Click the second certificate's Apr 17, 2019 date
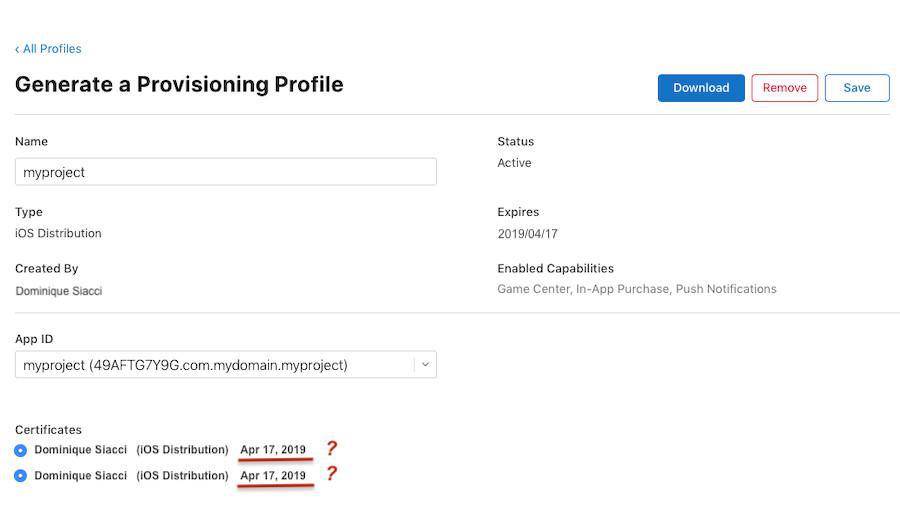This screenshot has width=900, height=510. click(x=273, y=476)
